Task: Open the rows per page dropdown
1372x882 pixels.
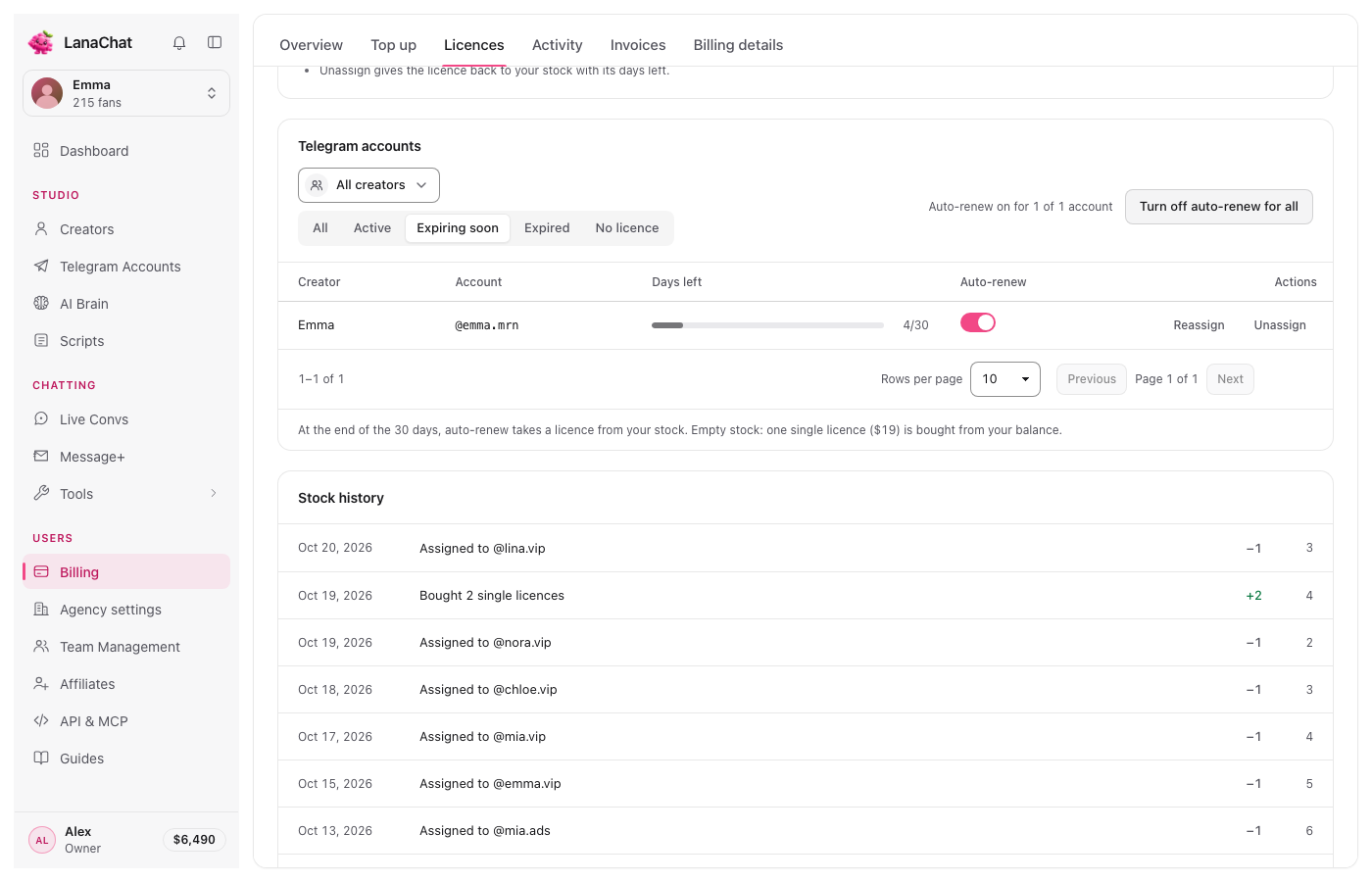Action: click(x=1005, y=379)
